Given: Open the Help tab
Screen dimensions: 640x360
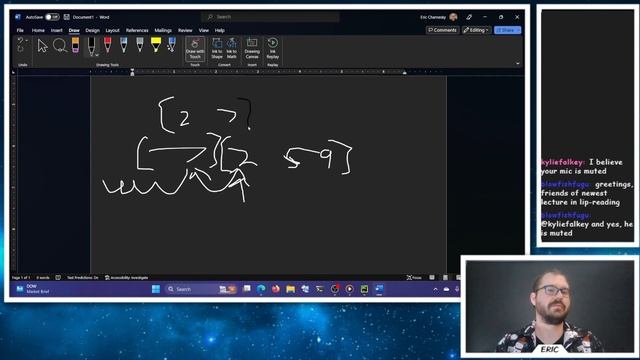Looking at the screenshot, I should click(220, 30).
